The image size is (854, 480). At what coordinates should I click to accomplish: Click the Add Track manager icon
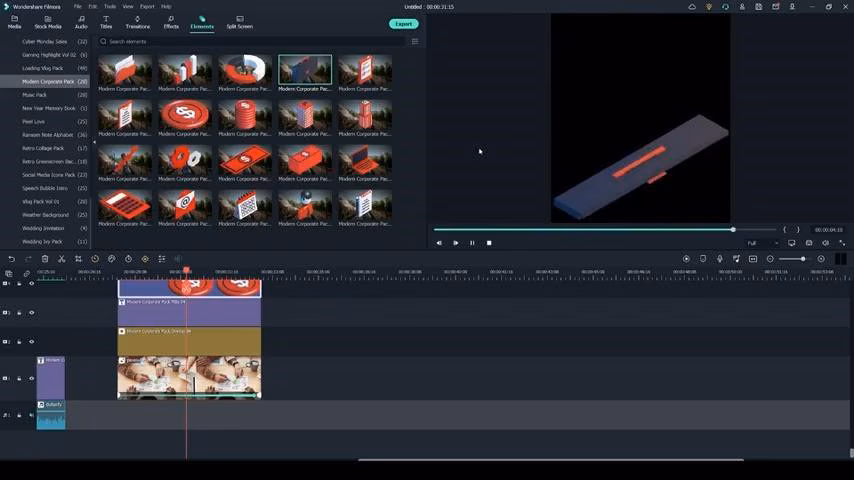coord(9,274)
